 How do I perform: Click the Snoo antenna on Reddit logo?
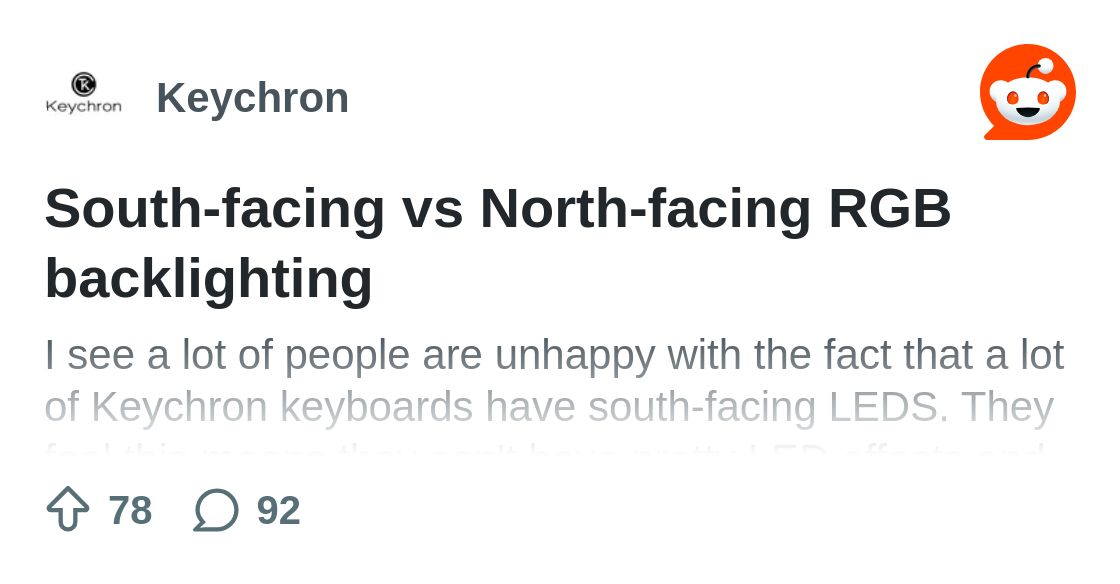(x=1039, y=69)
